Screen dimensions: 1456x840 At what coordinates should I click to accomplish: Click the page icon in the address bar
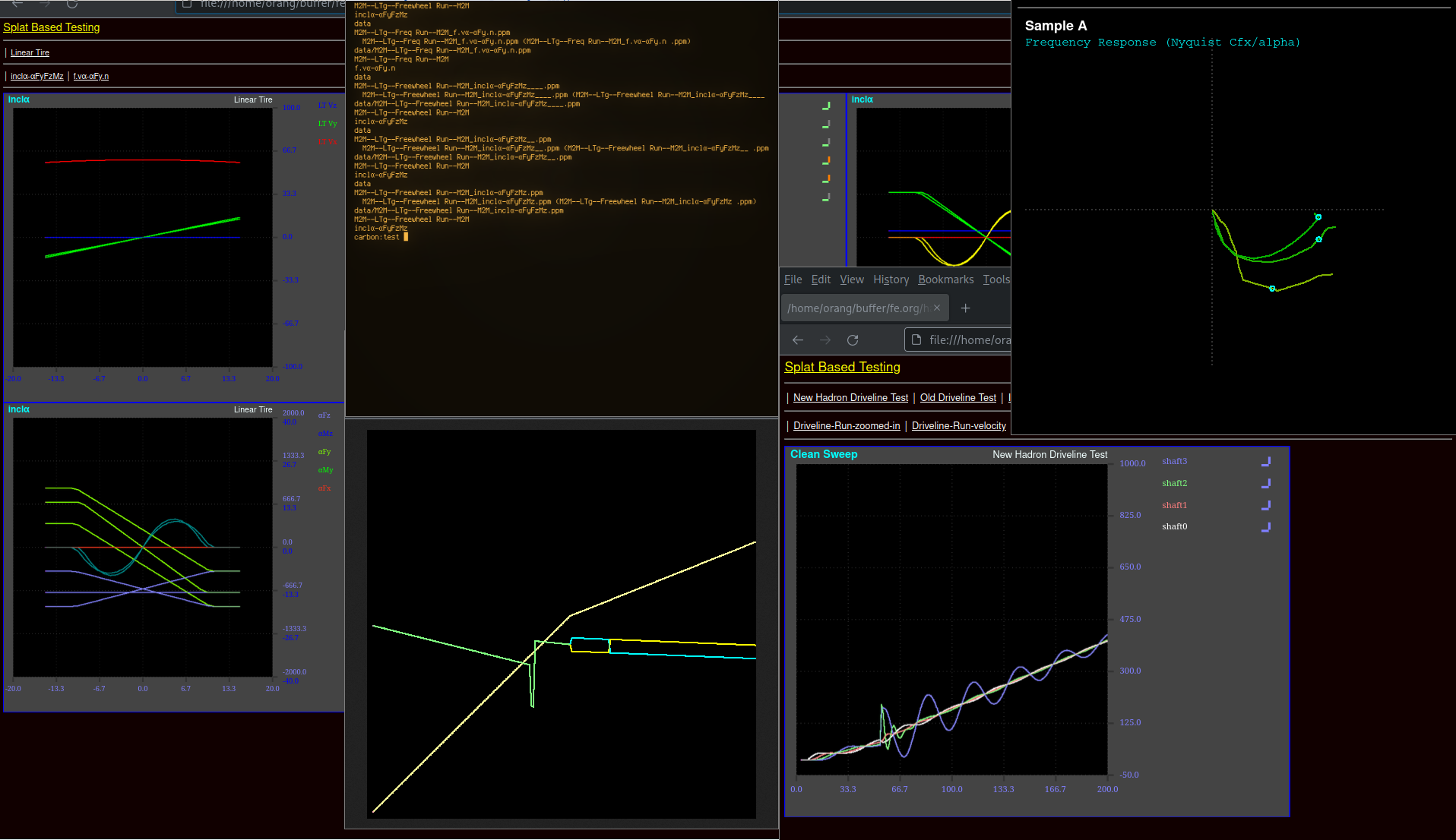click(916, 340)
